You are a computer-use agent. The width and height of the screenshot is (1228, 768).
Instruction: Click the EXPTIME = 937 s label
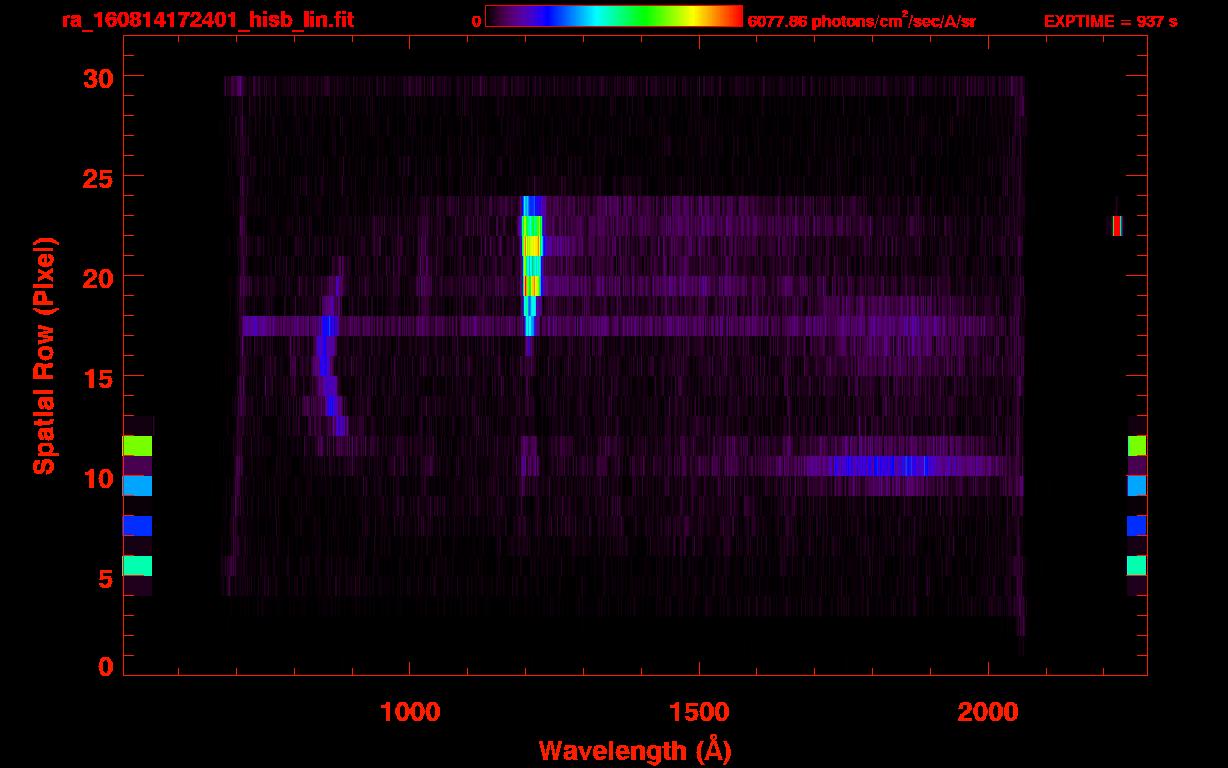[1110, 21]
